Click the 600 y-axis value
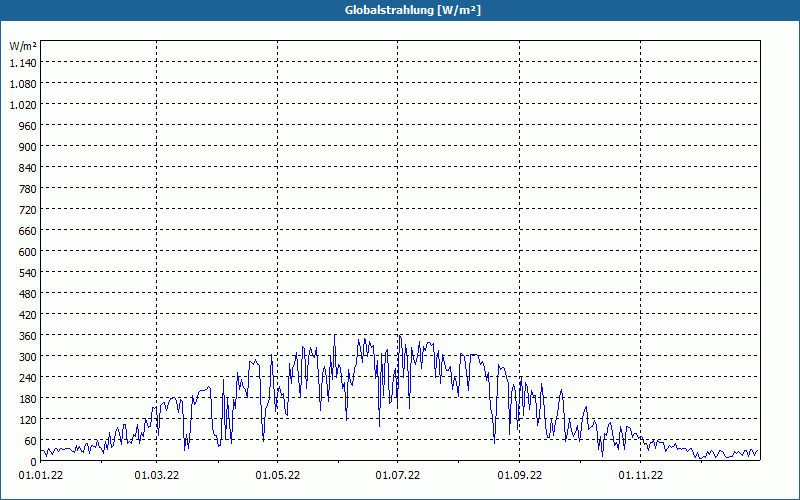The image size is (800, 500). pyautogui.click(x=28, y=252)
